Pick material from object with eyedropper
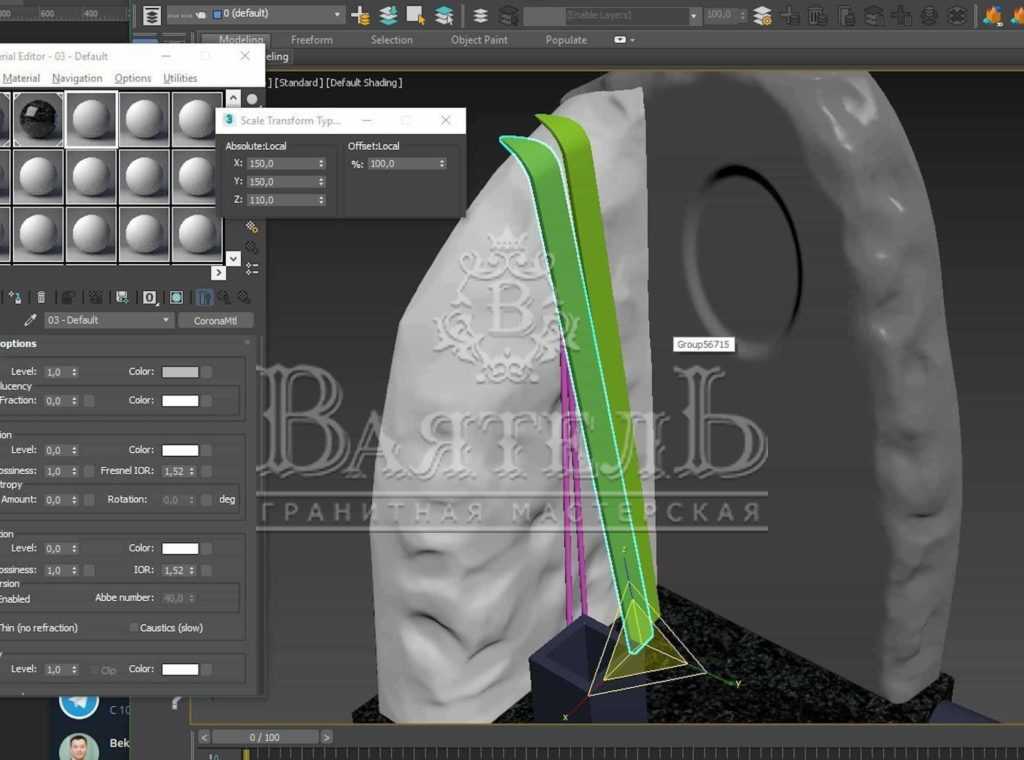Screen dimensions: 1024x760 tap(31, 320)
